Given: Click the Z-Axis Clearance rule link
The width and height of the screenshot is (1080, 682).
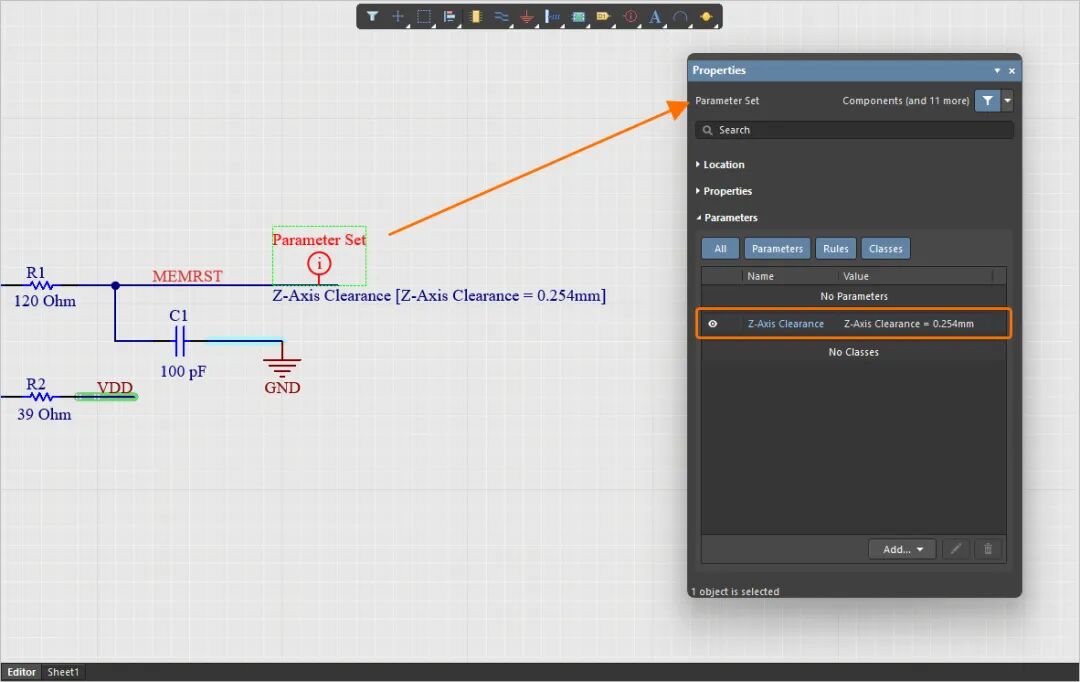Looking at the screenshot, I should coord(786,324).
